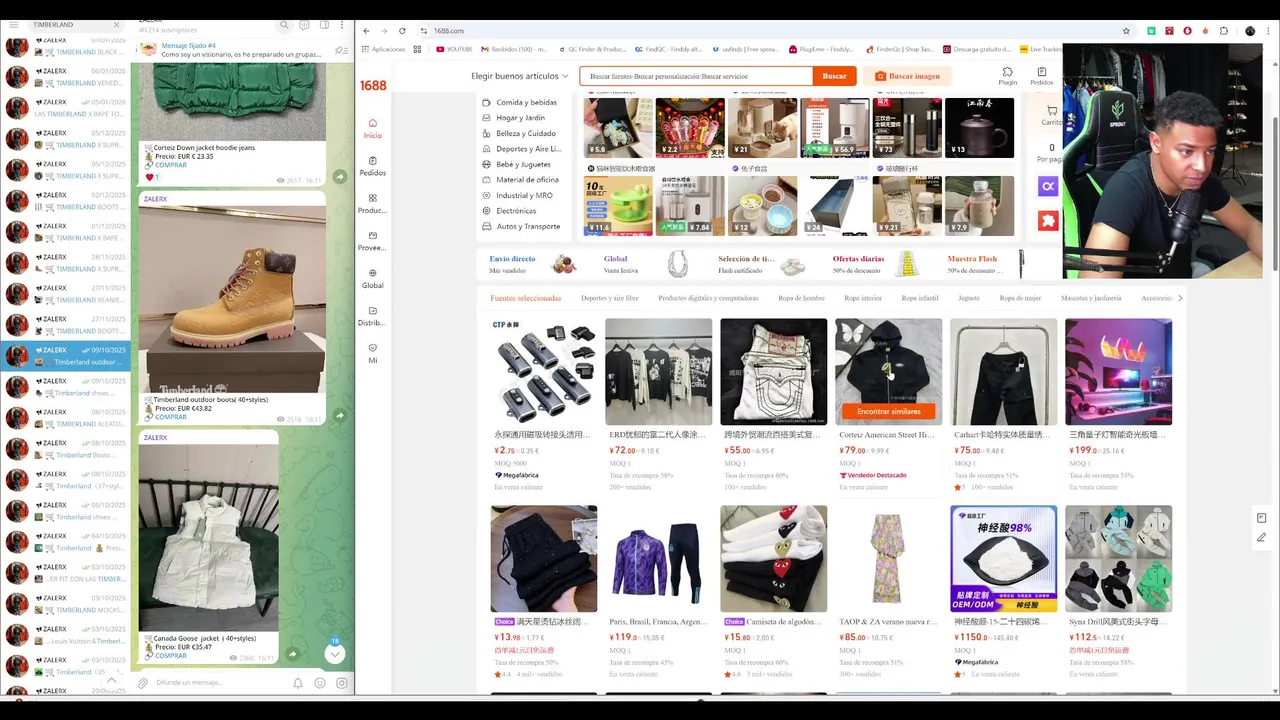Open Pedidos icon in 1688 header
The width and height of the screenshot is (1280, 720).
pos(1041,76)
